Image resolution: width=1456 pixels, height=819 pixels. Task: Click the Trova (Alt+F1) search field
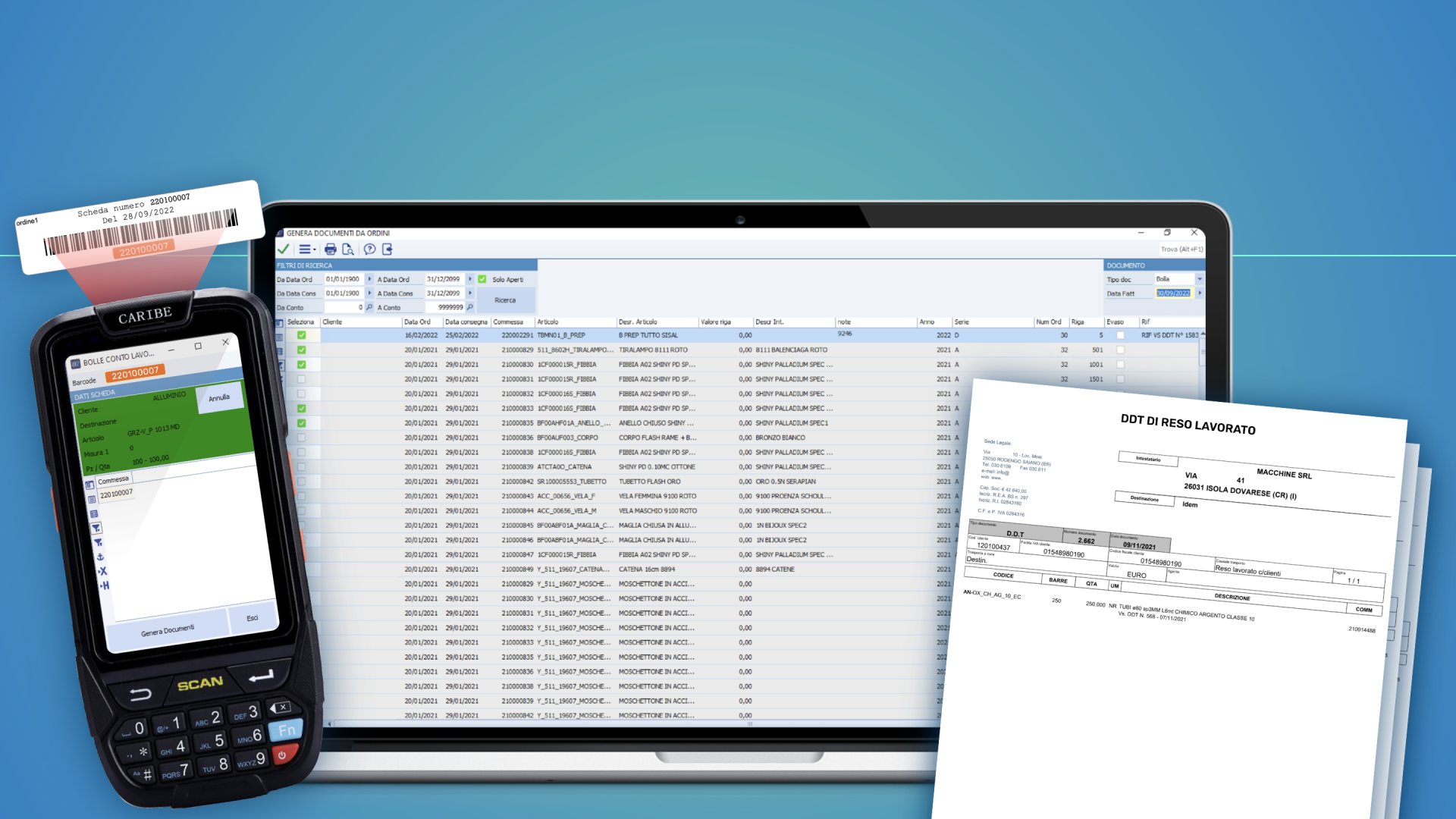(1181, 249)
